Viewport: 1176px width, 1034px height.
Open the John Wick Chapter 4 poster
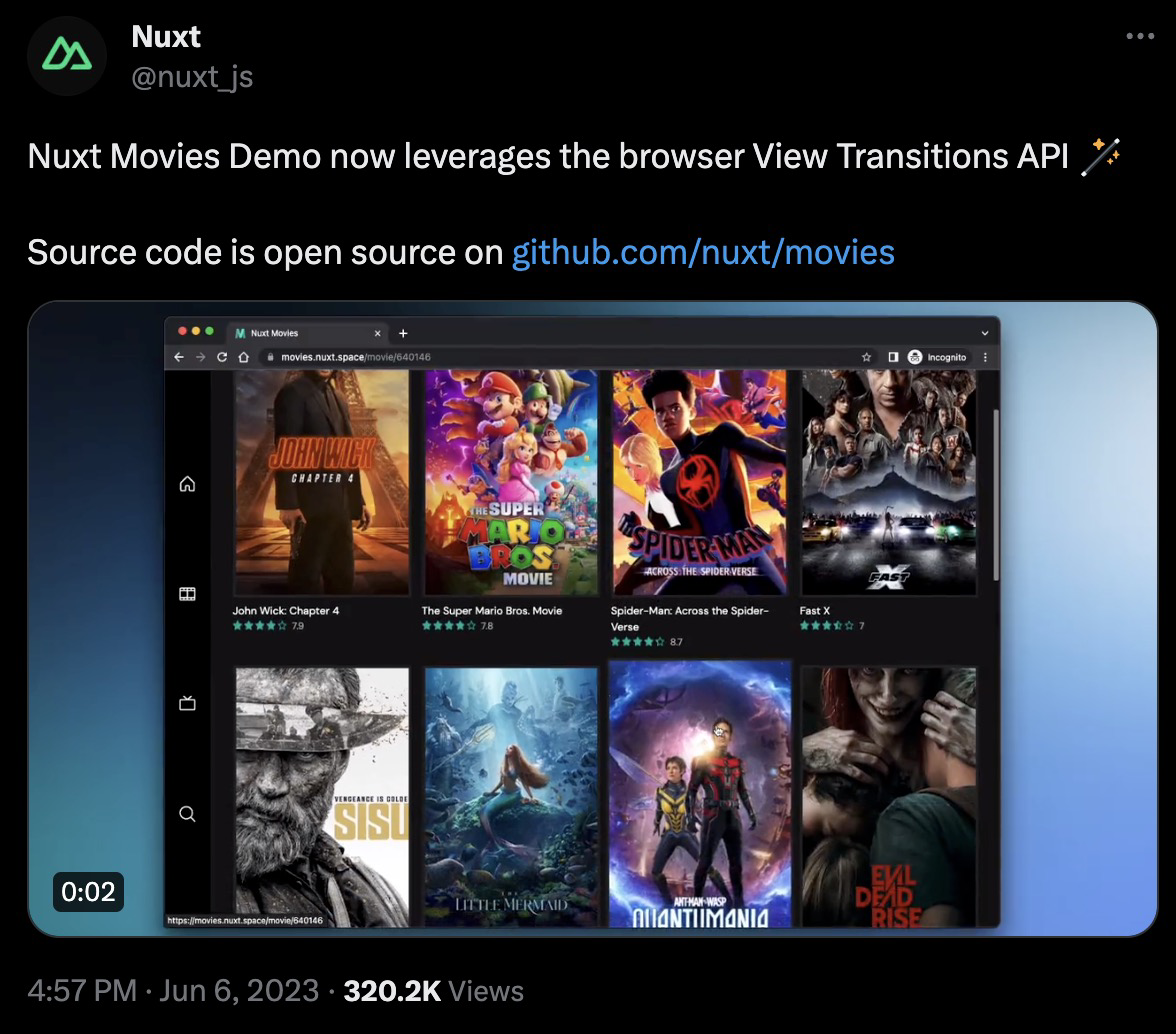[x=322, y=482]
